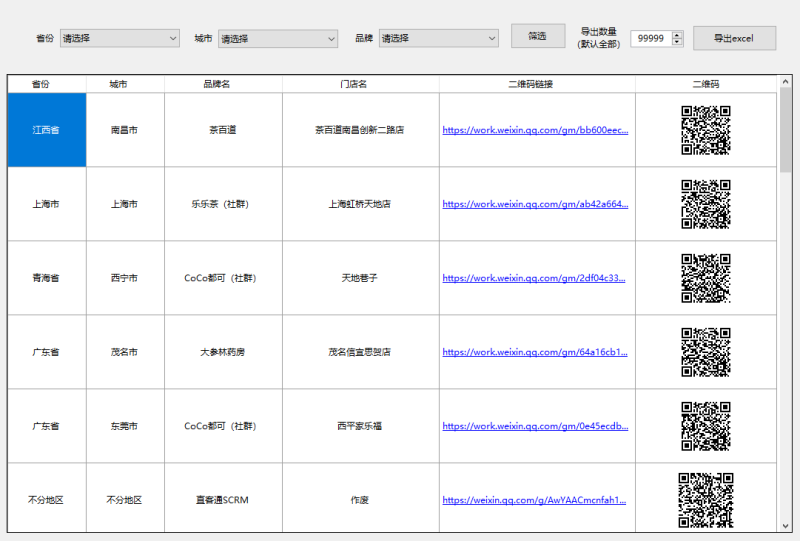Click QR code in 直客通SCRM row
Viewport: 800px width, 541px height.
(706, 500)
